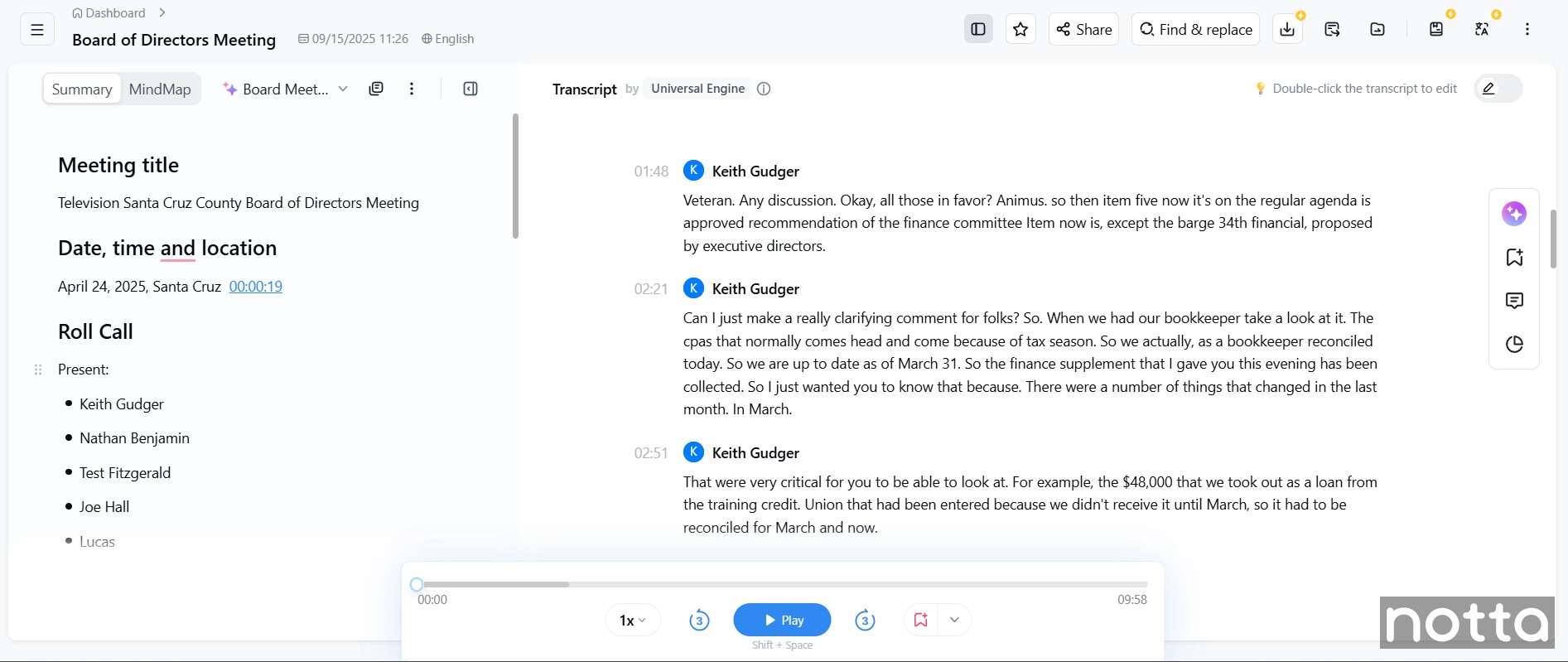Open the hamburger sidebar menu
This screenshot has height=662, width=1568.
click(37, 30)
